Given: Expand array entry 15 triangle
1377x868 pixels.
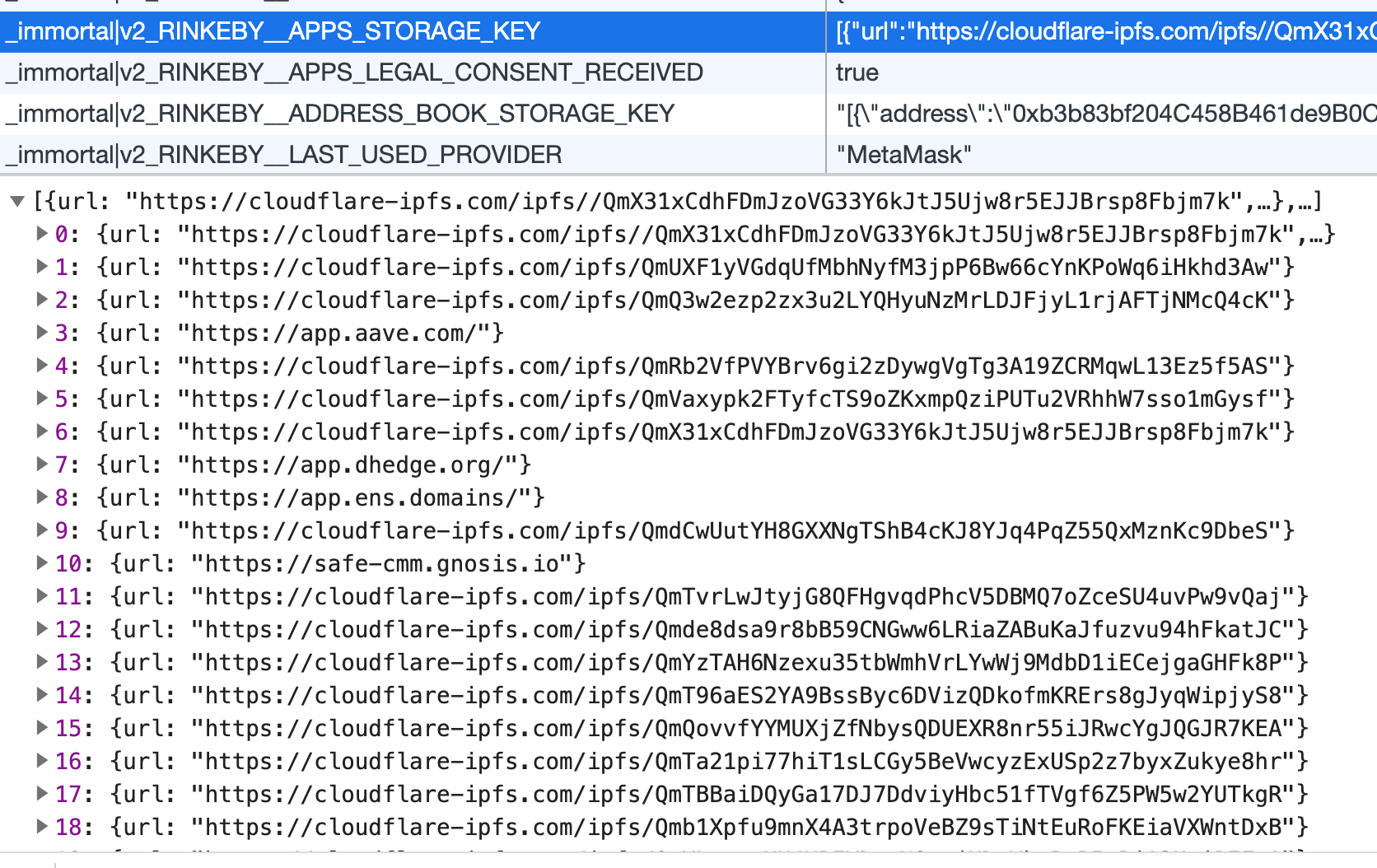Looking at the screenshot, I should pyautogui.click(x=41, y=728).
